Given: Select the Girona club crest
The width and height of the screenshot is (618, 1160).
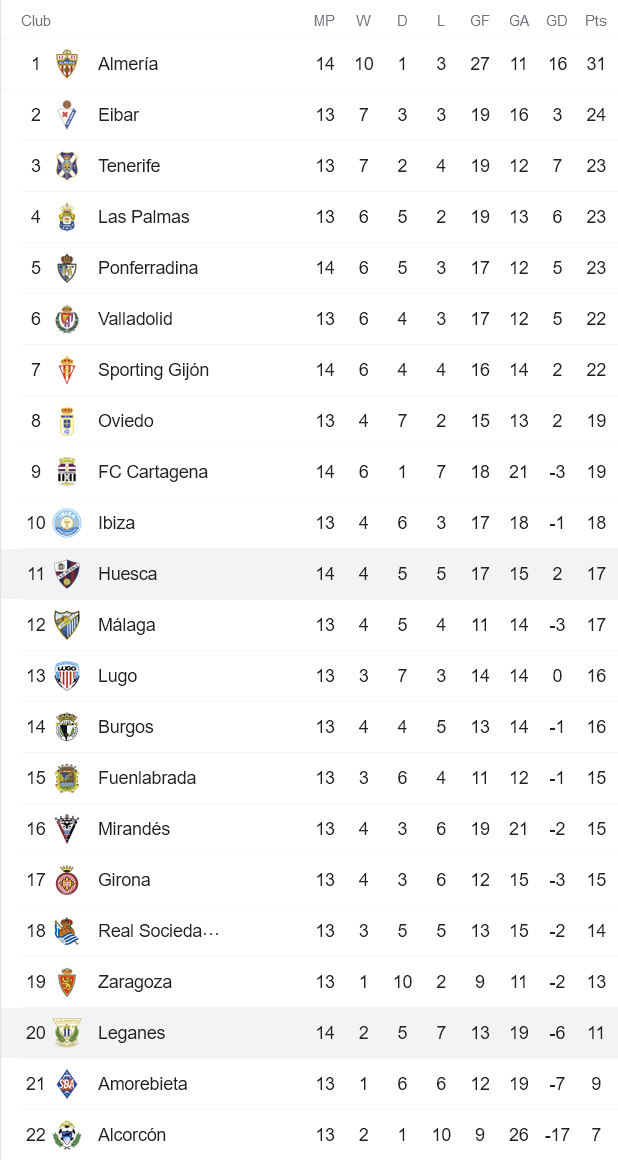Looking at the screenshot, I should click(68, 879).
